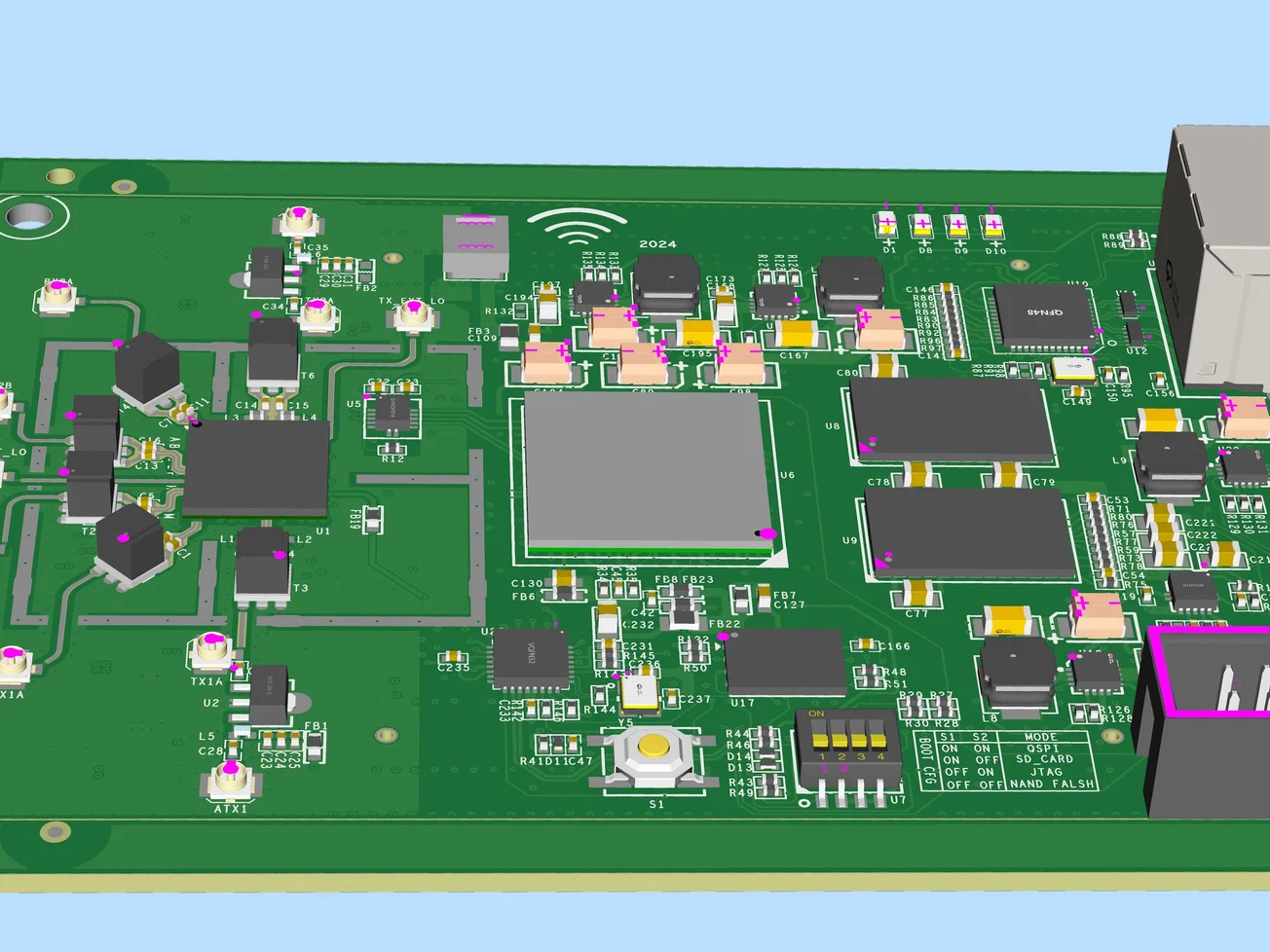
Task: Click the BOOT CFG silkscreen label
Action: click(927, 761)
